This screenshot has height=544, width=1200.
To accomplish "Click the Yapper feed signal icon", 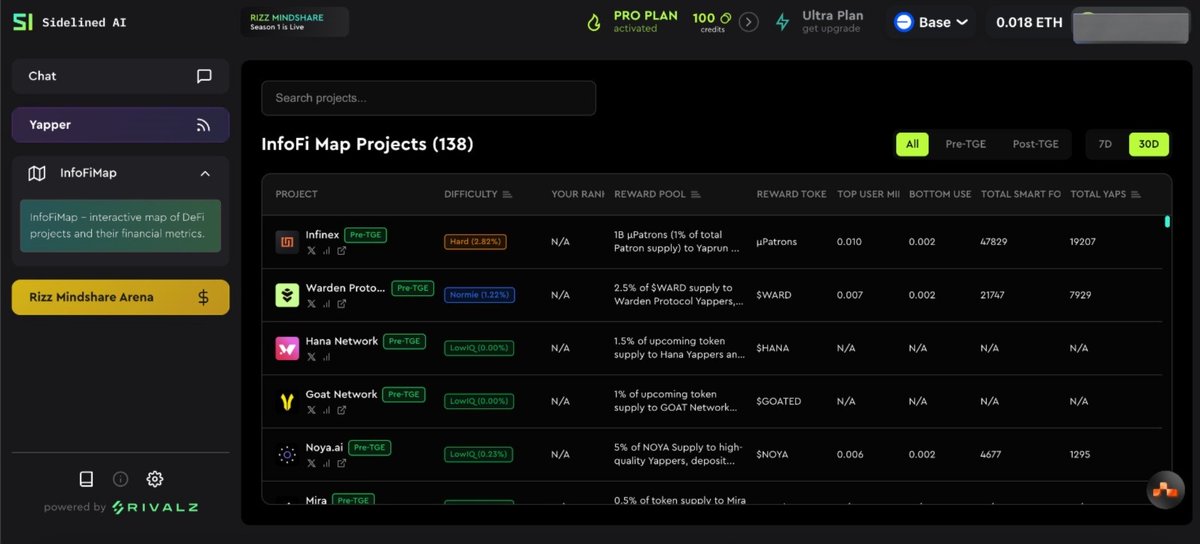I will click(204, 125).
